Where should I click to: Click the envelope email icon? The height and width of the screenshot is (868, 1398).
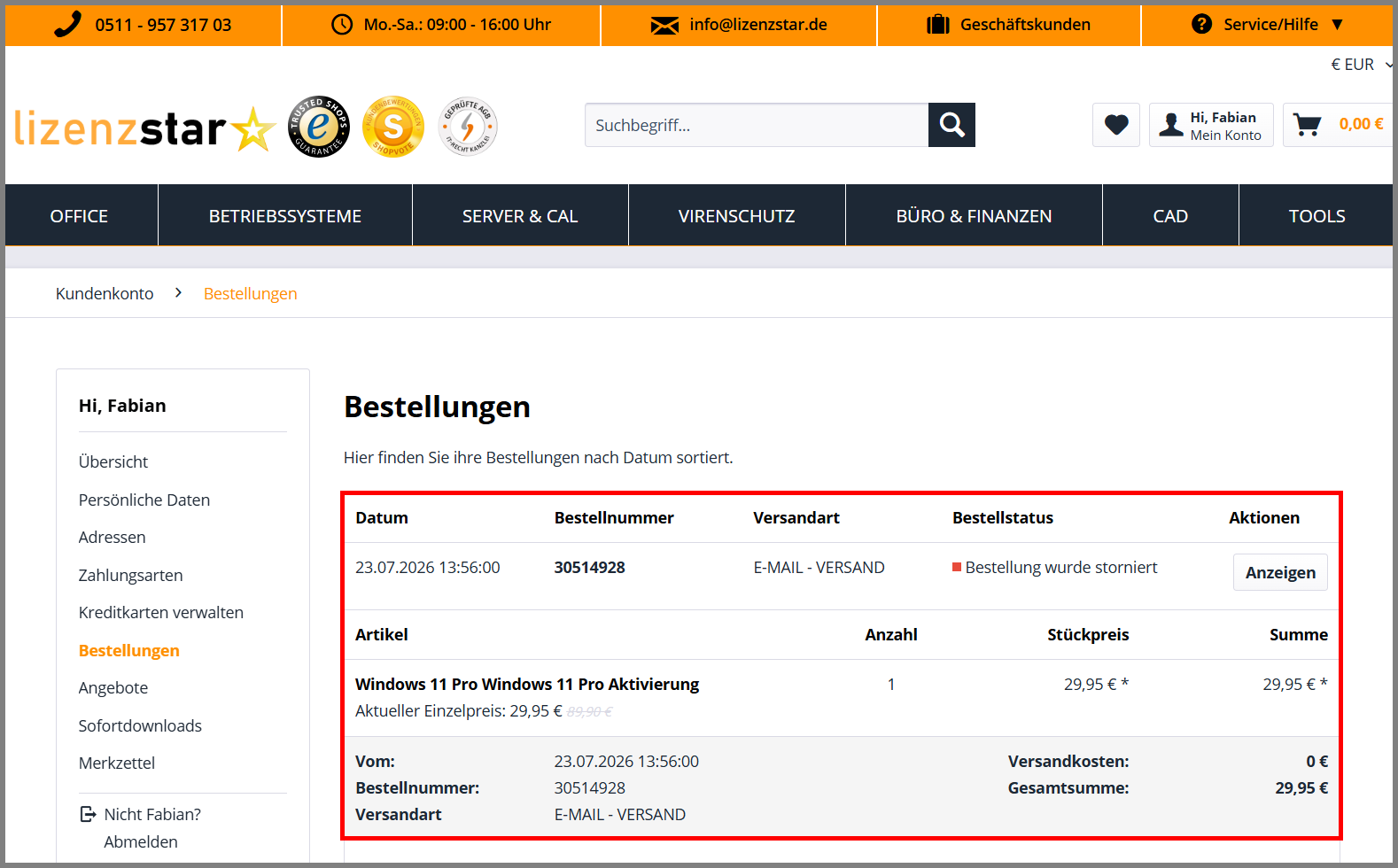(x=664, y=26)
